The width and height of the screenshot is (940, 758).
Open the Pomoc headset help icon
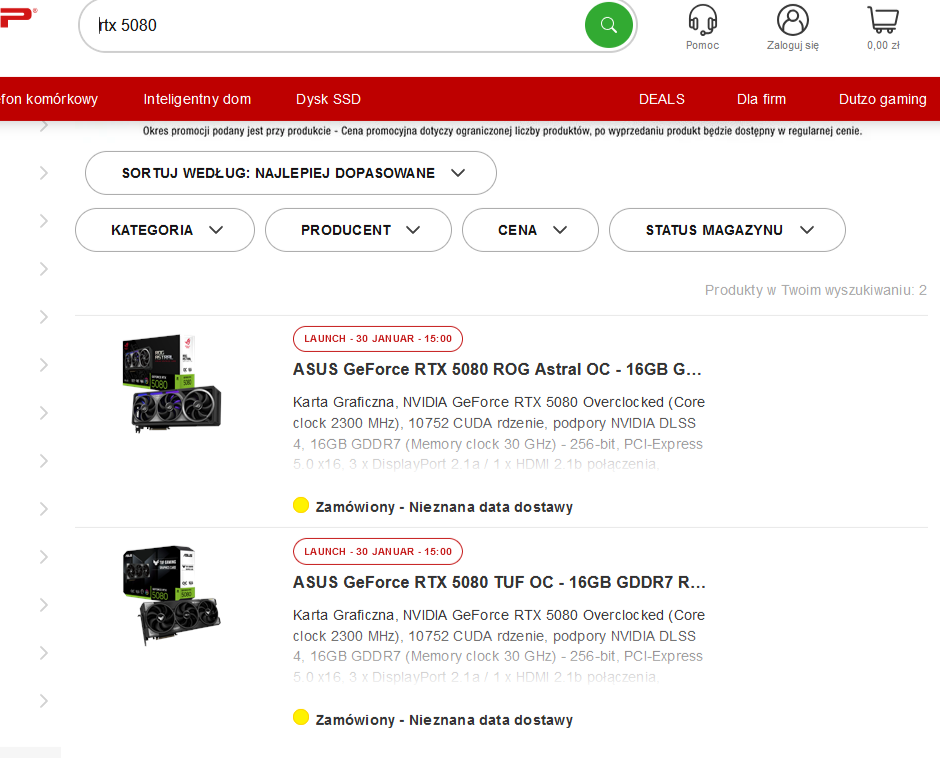(x=702, y=20)
